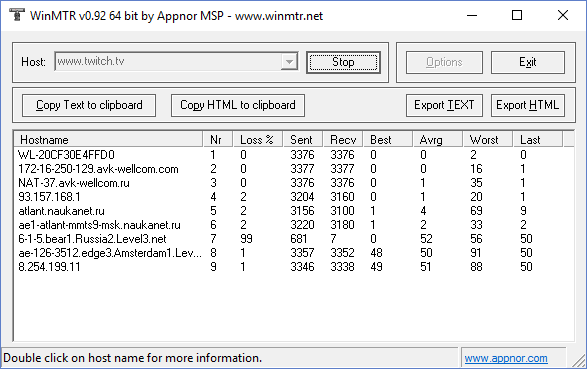
Task: Click the Best column header
Action: 388,140
